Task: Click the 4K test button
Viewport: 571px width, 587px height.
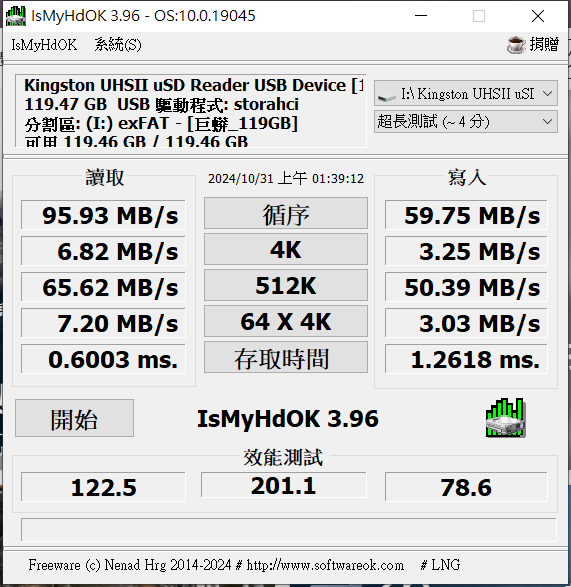Action: 286,249
